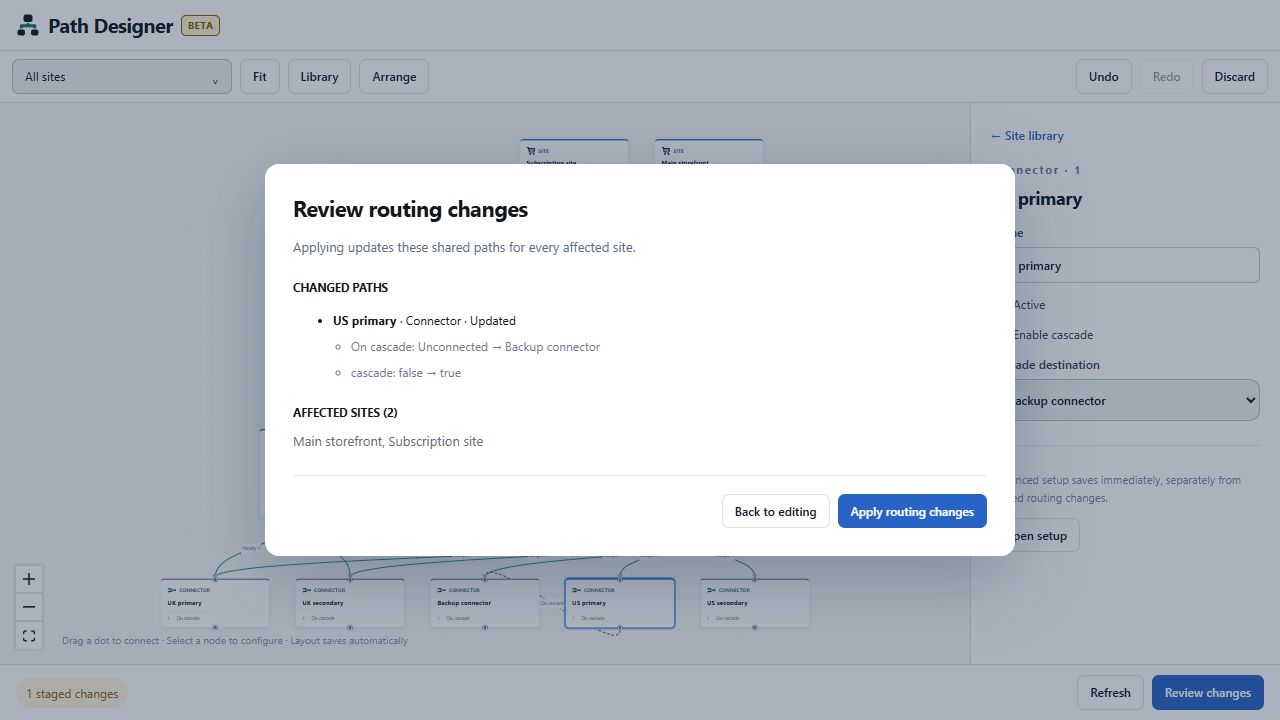Toggle the Active option label
This screenshot has width=1280, height=720.
tap(1029, 305)
